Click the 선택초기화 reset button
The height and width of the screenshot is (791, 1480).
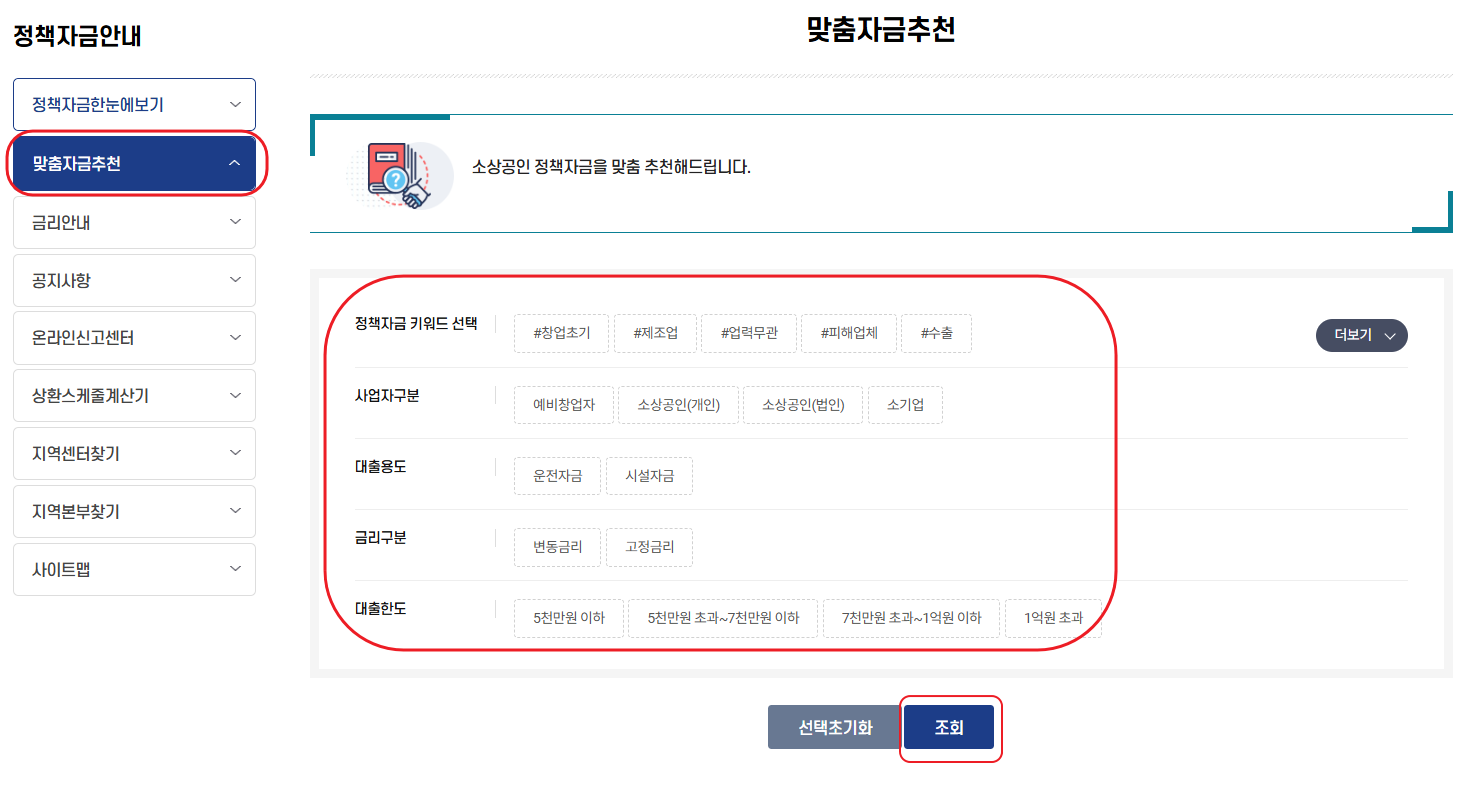click(835, 727)
